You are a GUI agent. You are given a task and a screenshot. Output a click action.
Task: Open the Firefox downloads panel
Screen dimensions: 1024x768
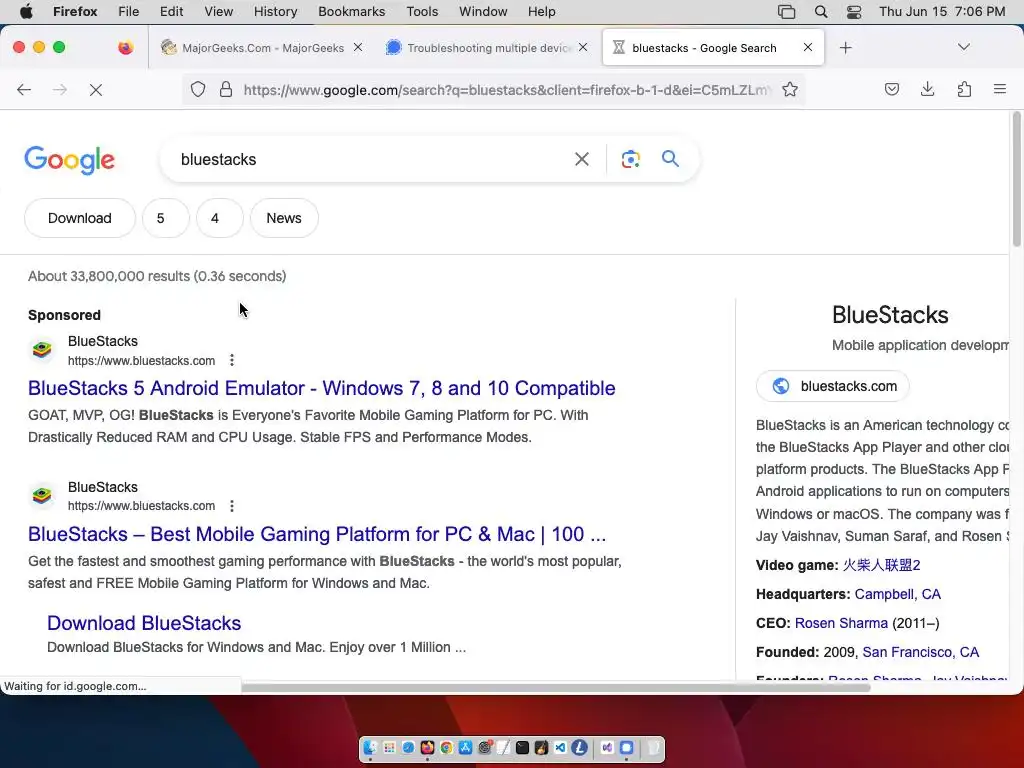pyautogui.click(x=927, y=89)
